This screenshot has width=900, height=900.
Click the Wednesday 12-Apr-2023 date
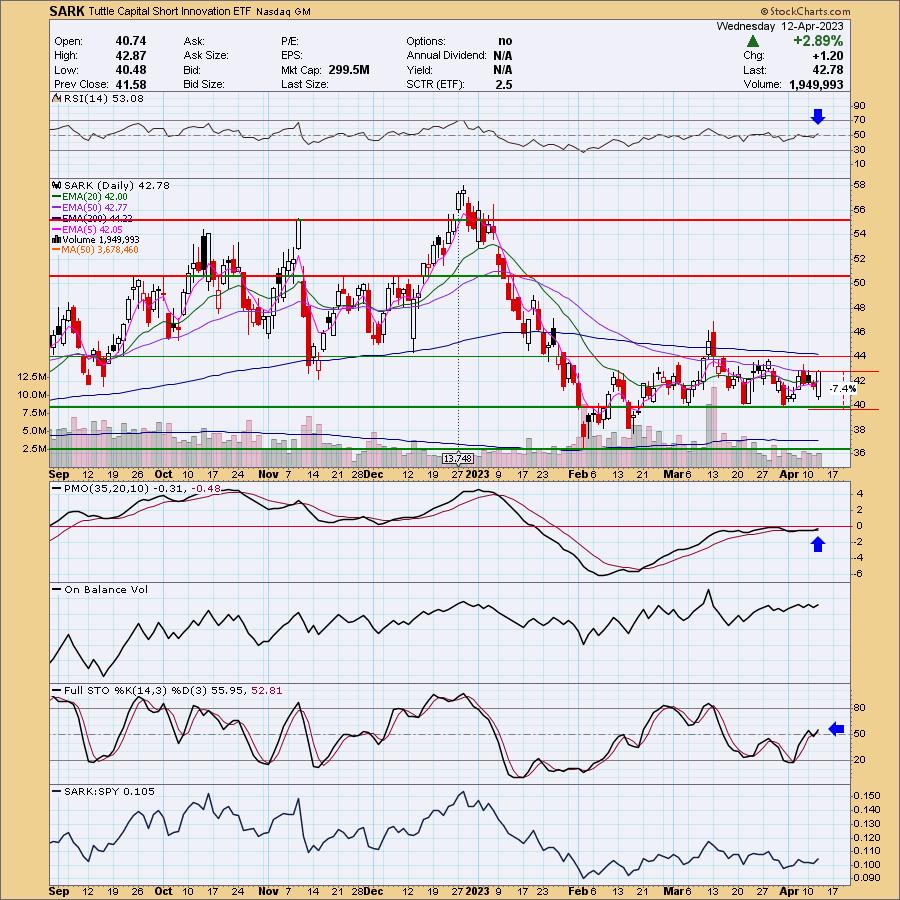coord(779,26)
